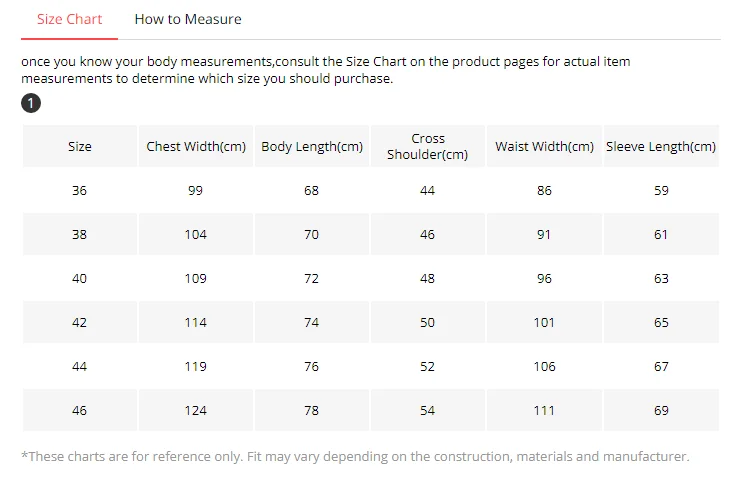Screen dimensions: 732x504
Task: Click body length value 68
Action: [x=311, y=190]
